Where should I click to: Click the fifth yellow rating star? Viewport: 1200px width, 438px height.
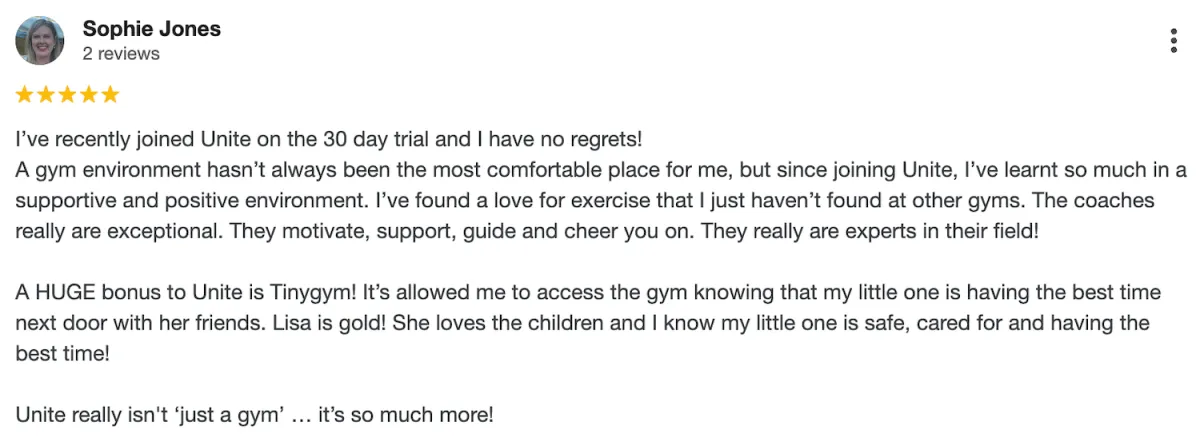point(109,95)
